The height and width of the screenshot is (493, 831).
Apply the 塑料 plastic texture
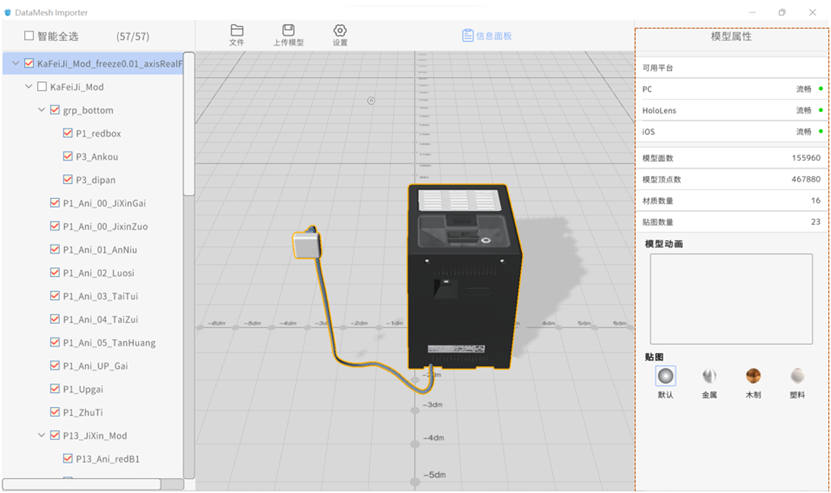[797, 376]
